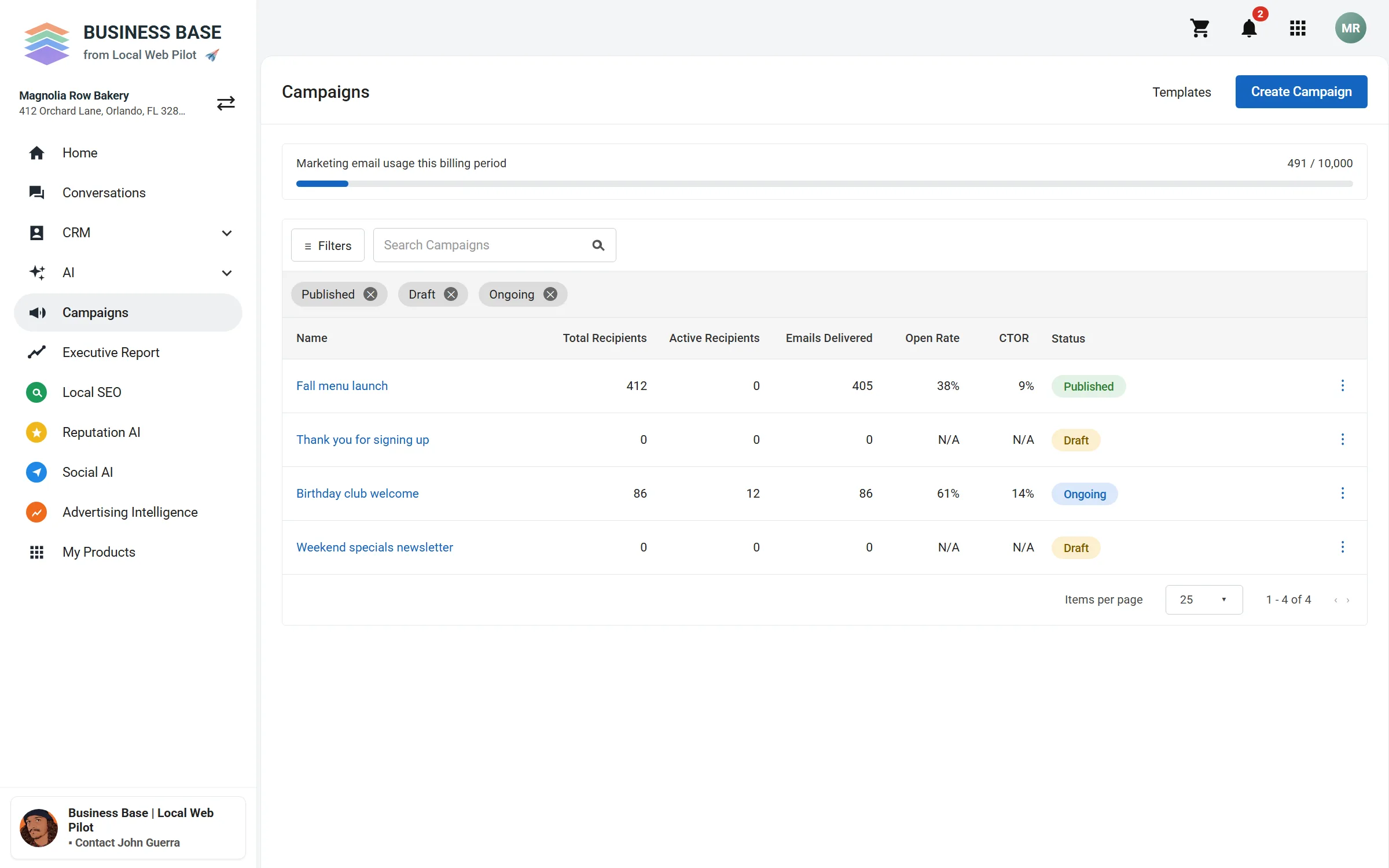Open more options for Thank you for signing up
1389x868 pixels.
tap(1343, 439)
